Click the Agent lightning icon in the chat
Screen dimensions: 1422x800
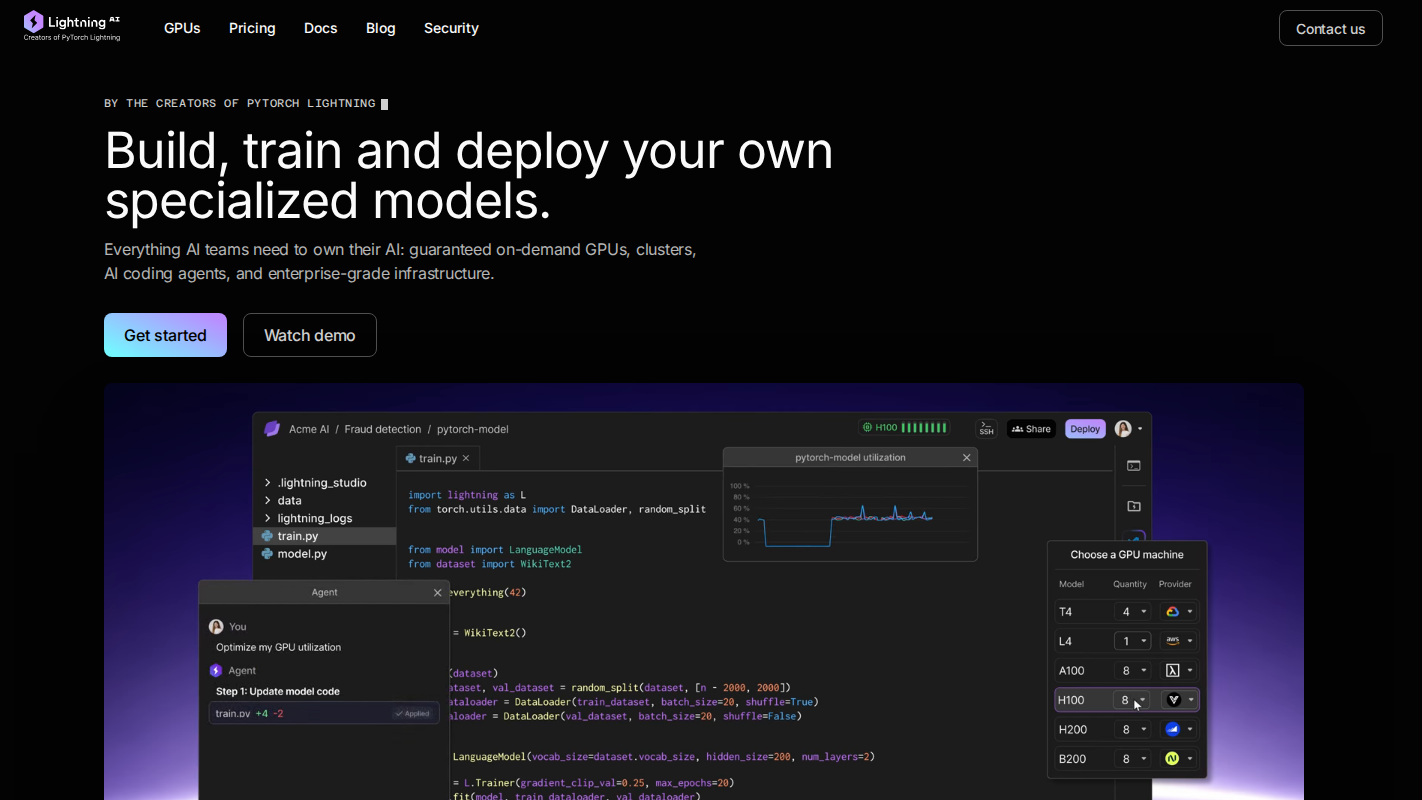click(x=216, y=671)
